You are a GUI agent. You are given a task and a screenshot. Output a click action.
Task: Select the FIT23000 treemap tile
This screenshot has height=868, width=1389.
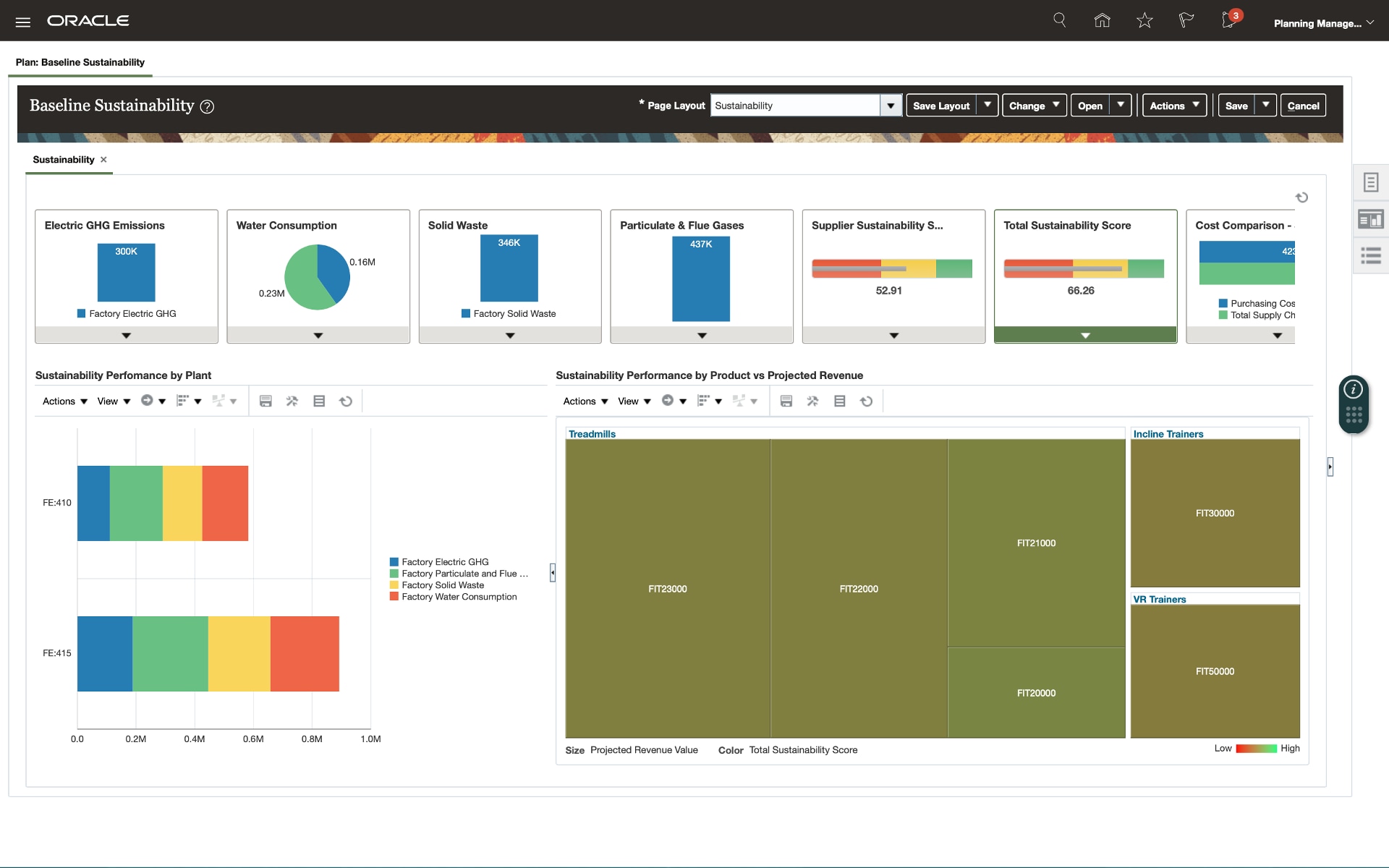pos(667,589)
